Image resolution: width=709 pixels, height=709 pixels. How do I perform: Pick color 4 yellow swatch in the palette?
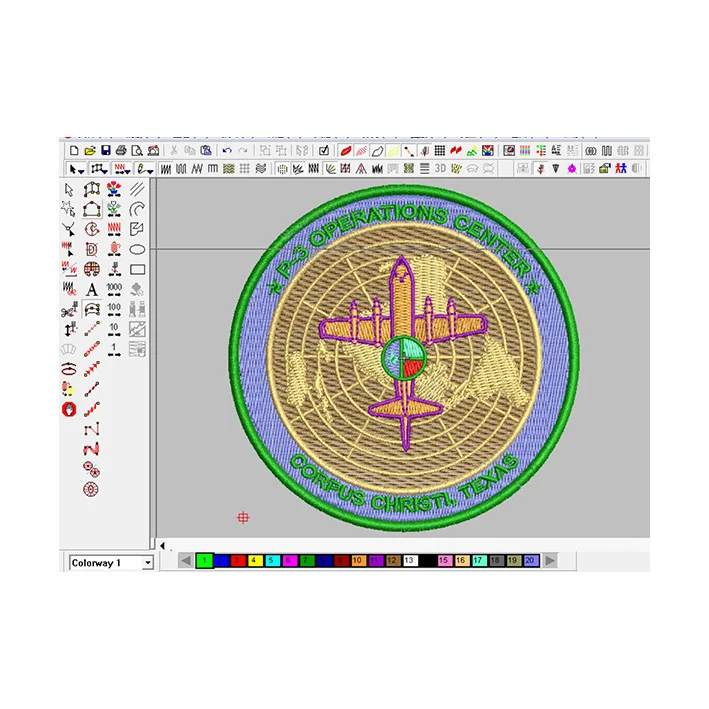click(255, 561)
